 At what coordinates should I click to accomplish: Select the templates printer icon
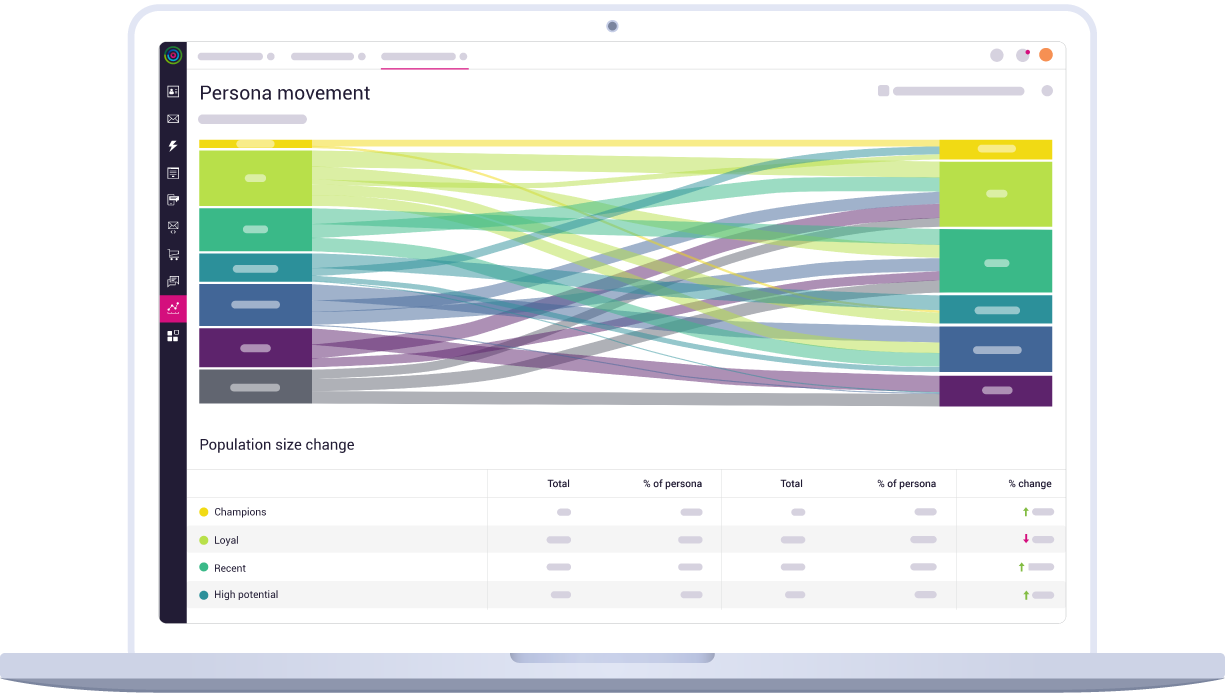click(x=172, y=199)
